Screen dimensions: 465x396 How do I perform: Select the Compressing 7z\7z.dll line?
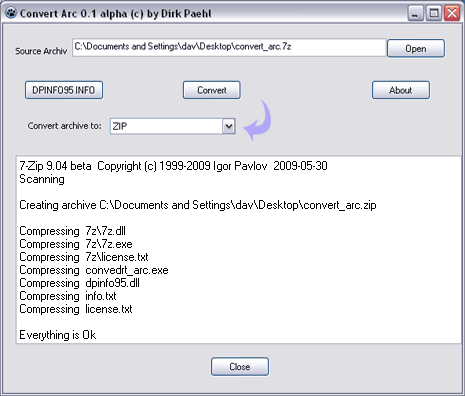click(x=72, y=231)
